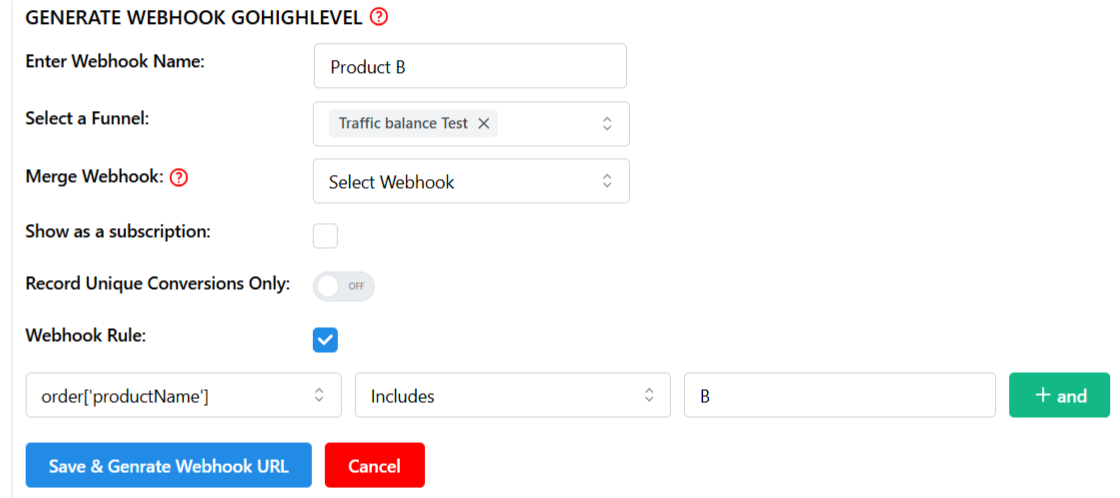Click arrows icon in Select Webhook dropdown
The image size is (1120, 498).
pos(606,181)
